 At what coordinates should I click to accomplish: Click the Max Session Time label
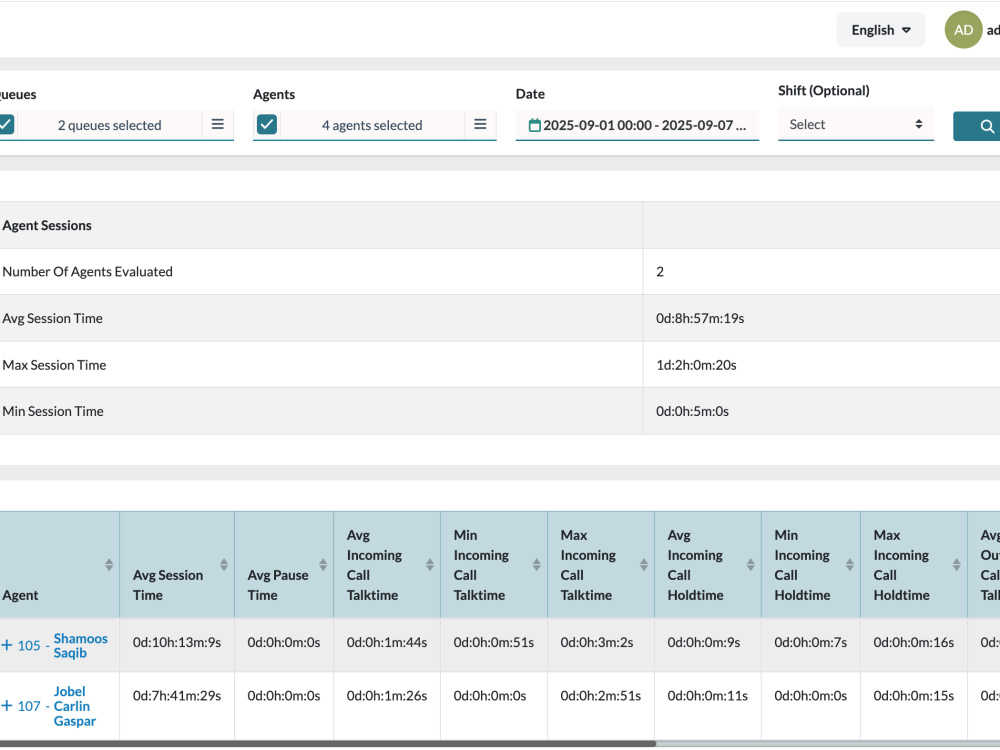click(54, 365)
